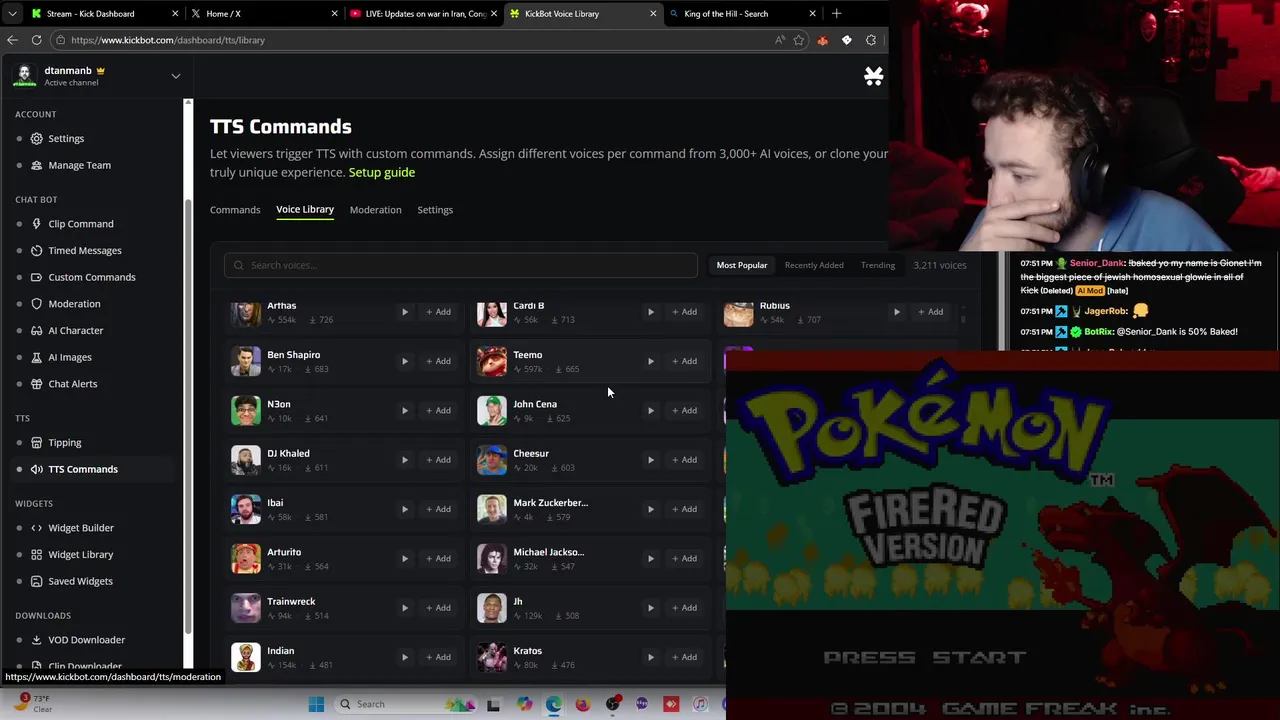This screenshot has width=1280, height=720.
Task: Open account Settings in sidebar
Action: coord(66,139)
